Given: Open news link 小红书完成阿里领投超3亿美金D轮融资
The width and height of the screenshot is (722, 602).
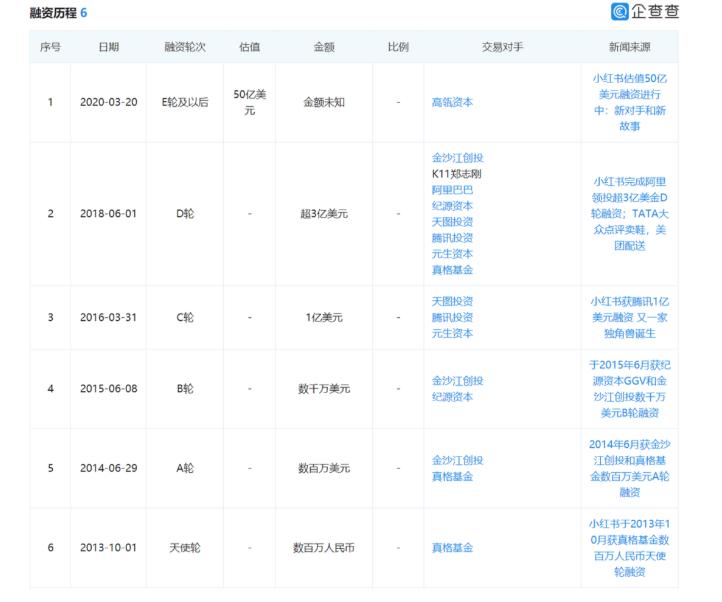Looking at the screenshot, I should click(629, 214).
